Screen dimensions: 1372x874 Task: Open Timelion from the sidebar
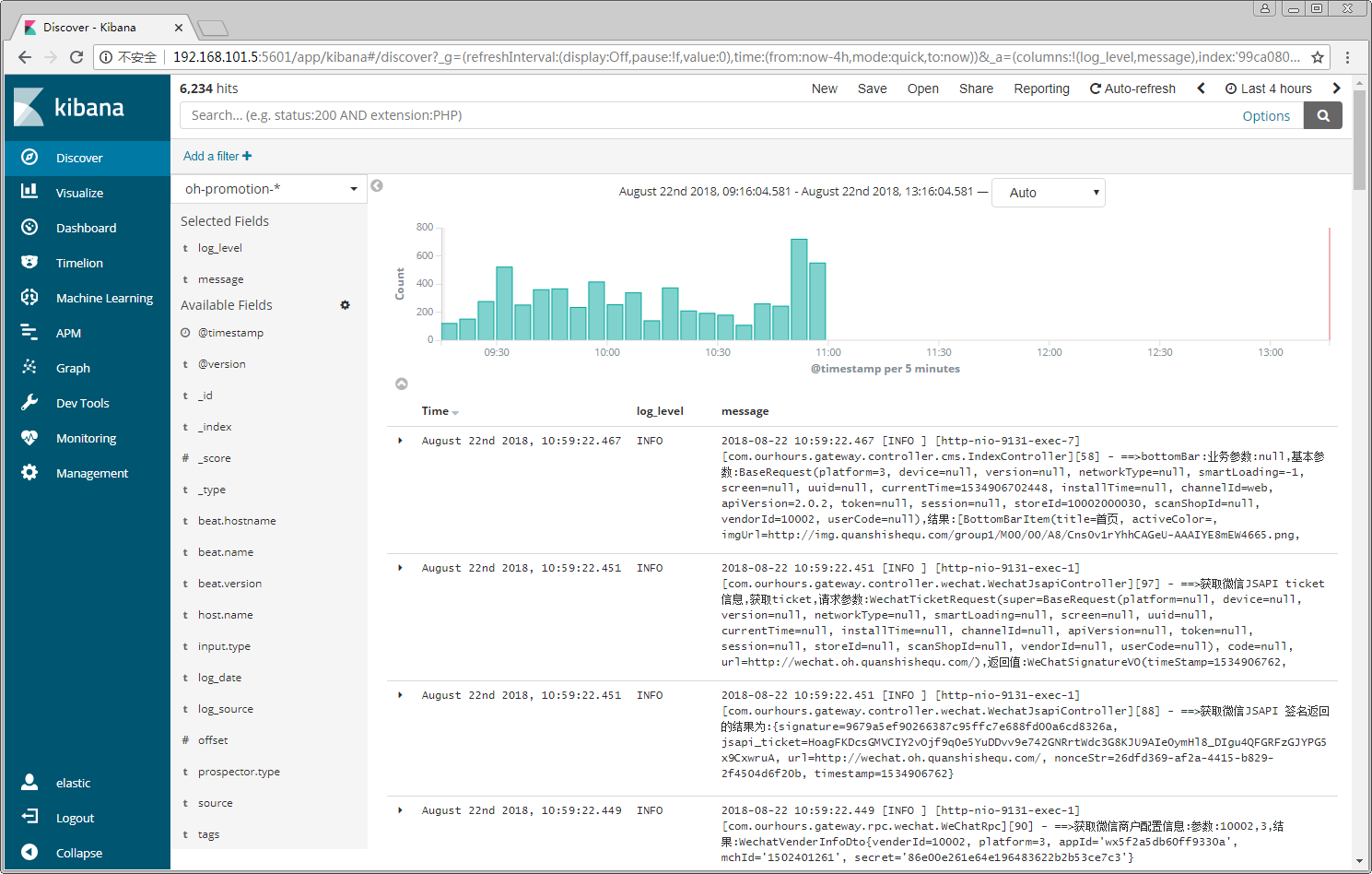point(79,263)
